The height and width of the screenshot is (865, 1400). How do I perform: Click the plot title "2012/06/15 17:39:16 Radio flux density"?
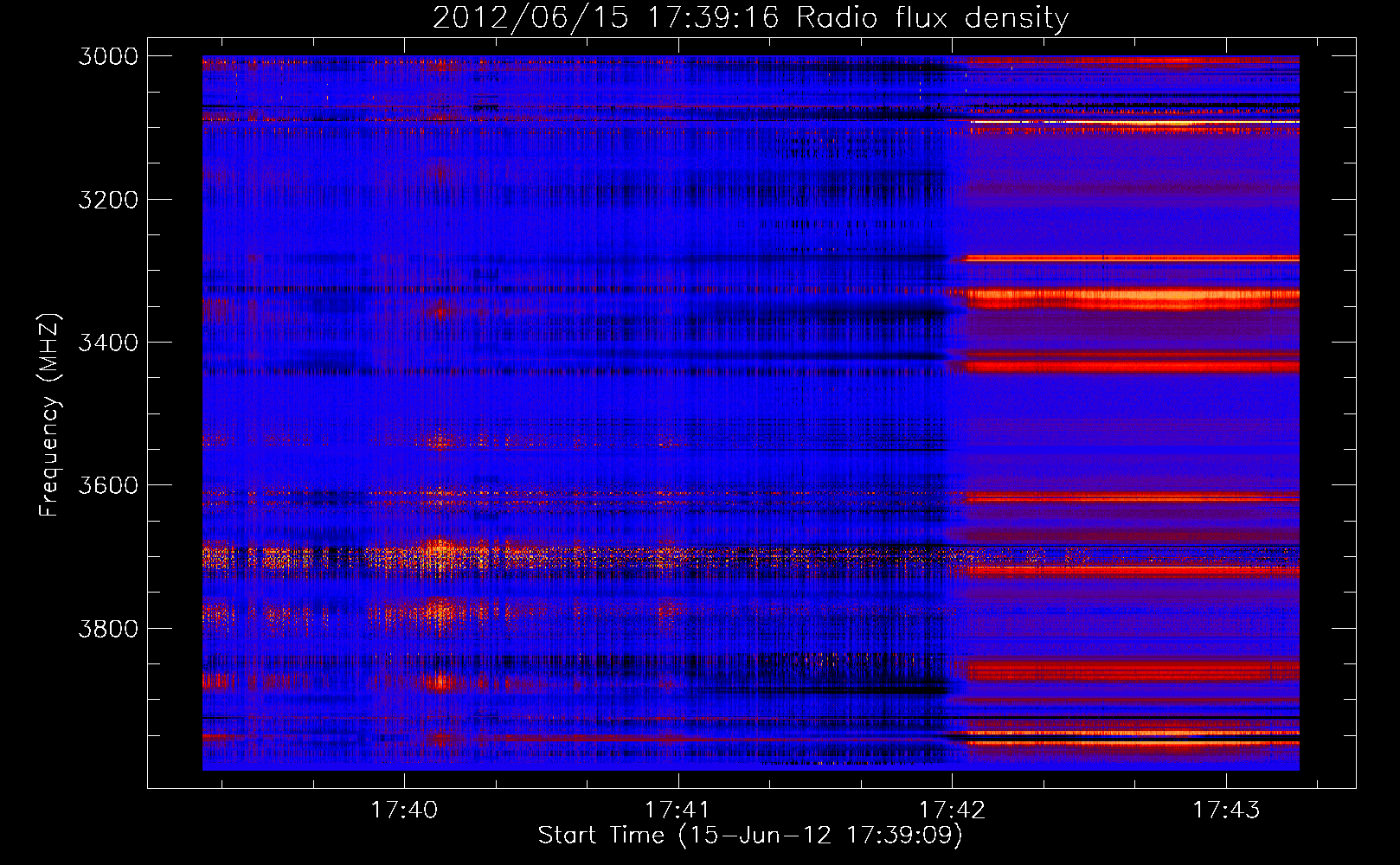pos(750,17)
